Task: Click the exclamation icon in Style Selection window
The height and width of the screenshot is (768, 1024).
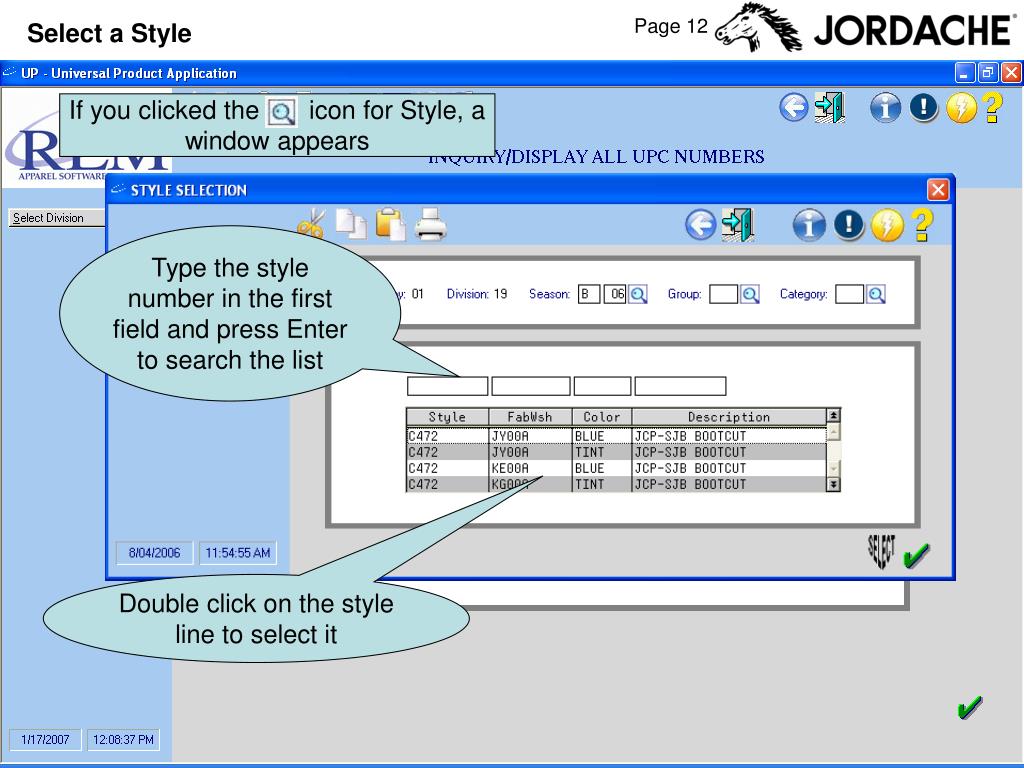Action: click(848, 225)
